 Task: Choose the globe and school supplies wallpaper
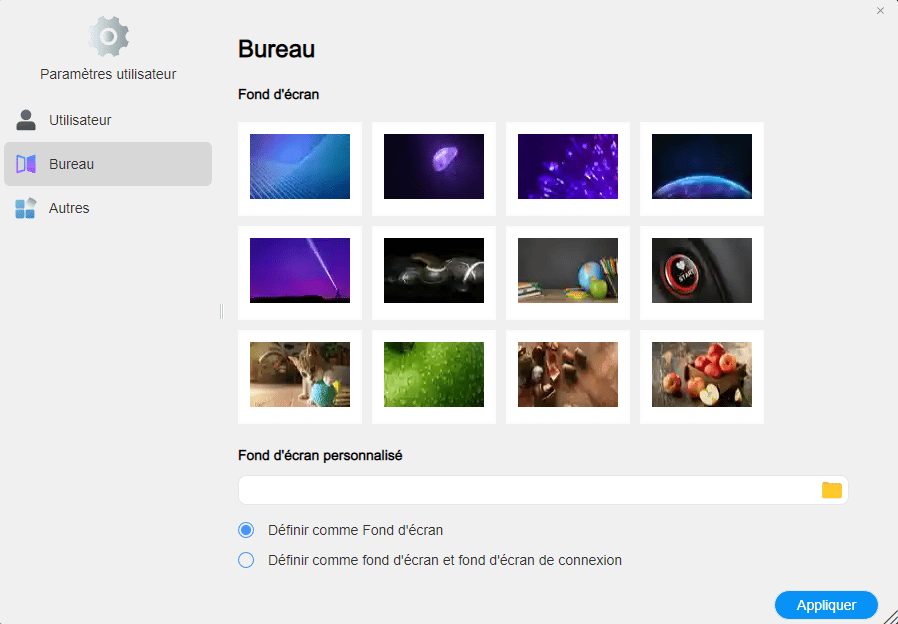pos(568,272)
